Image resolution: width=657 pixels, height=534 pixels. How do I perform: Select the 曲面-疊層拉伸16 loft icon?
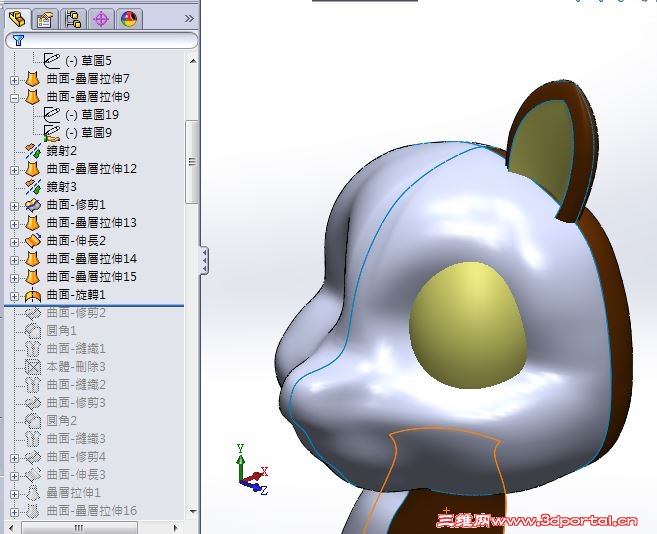point(32,511)
